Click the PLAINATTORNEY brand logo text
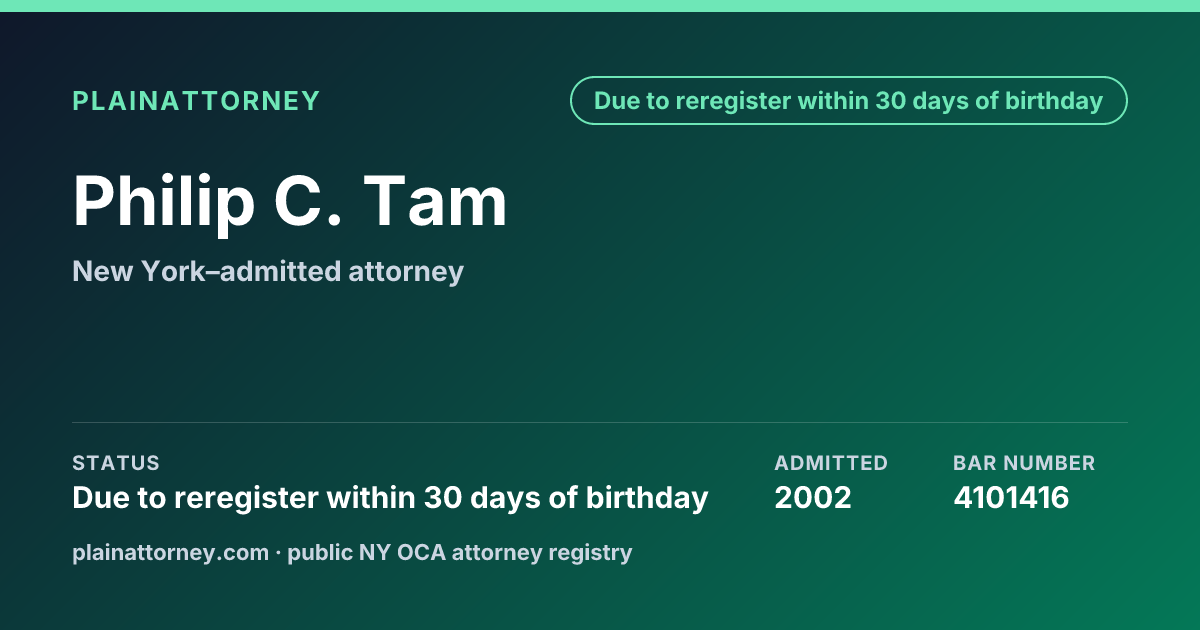Screen dimensions: 1200x630 click(x=196, y=101)
